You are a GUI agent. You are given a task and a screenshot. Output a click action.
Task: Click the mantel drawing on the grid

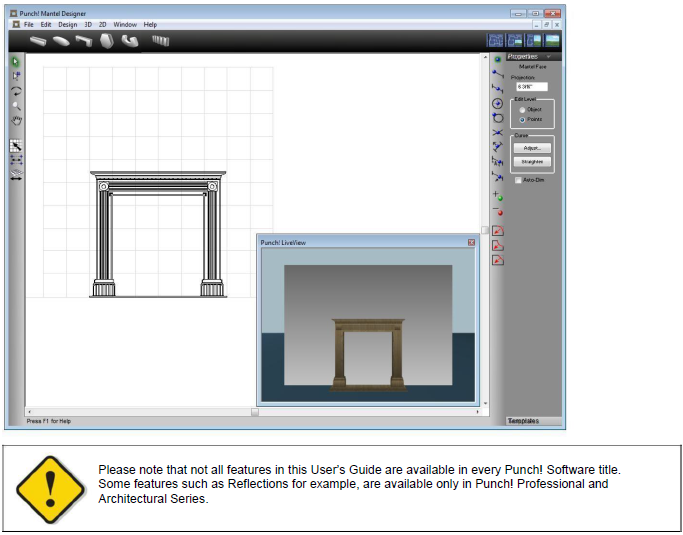tap(158, 234)
